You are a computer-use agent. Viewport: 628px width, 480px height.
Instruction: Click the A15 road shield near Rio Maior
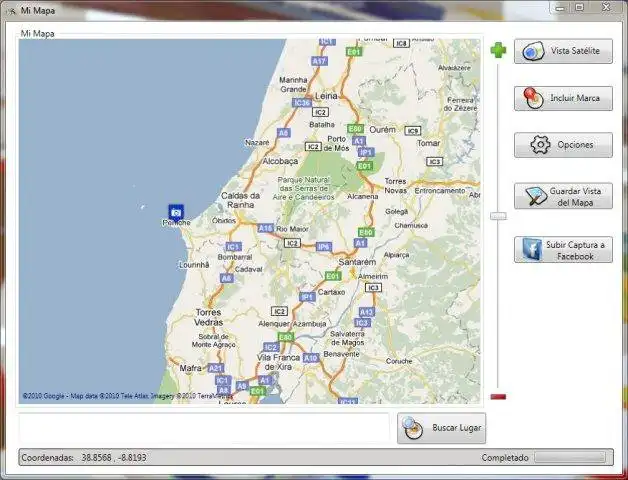tap(266, 228)
